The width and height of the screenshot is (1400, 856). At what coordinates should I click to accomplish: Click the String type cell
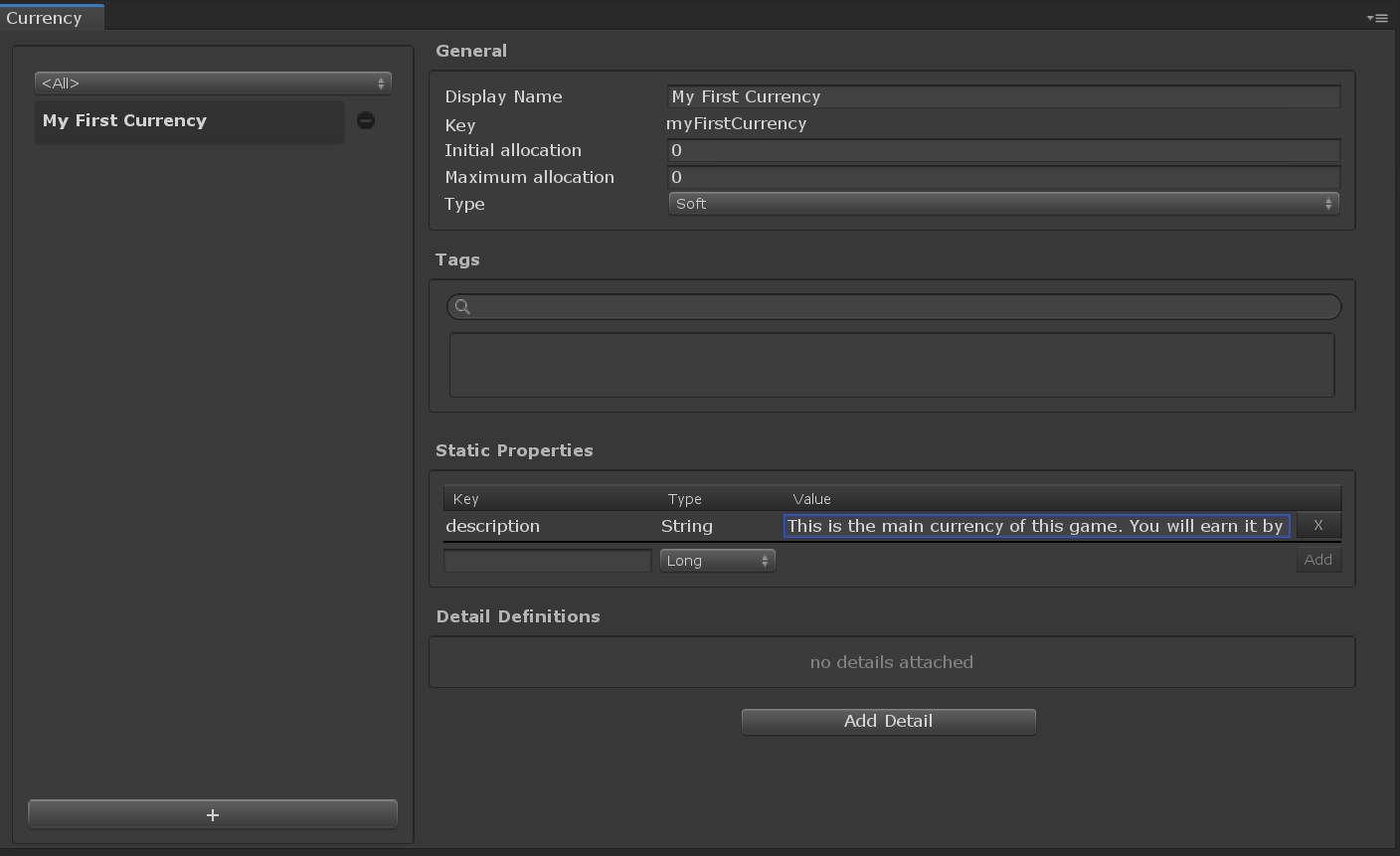point(687,526)
